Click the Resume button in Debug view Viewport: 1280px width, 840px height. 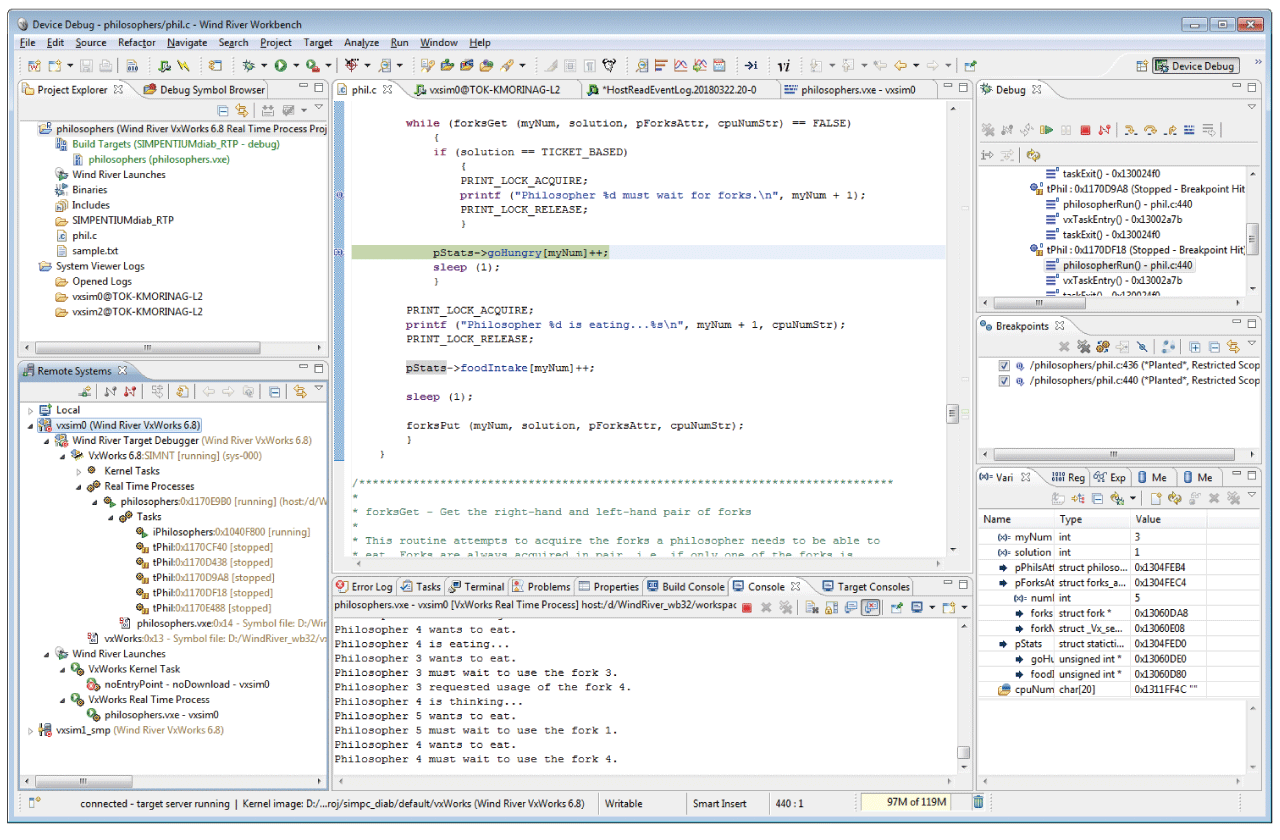pyautogui.click(x=1047, y=130)
